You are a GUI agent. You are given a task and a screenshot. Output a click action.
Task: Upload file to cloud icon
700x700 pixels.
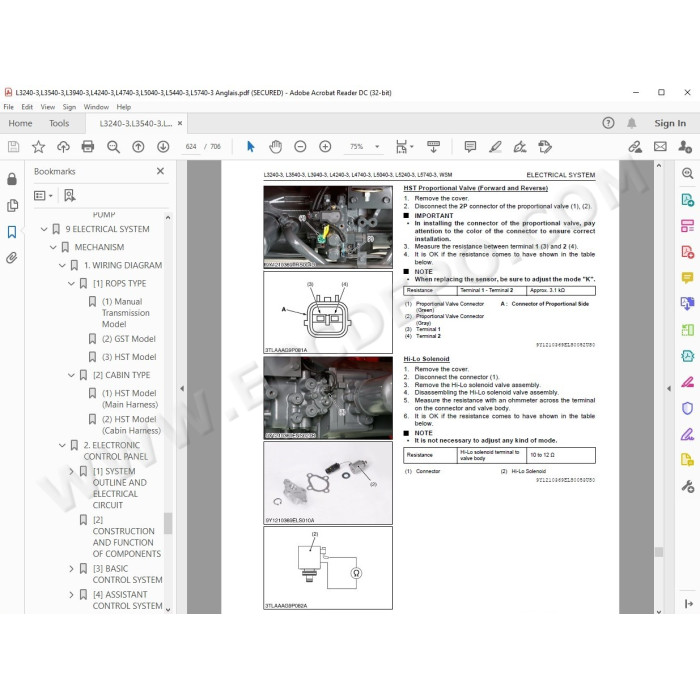click(63, 146)
